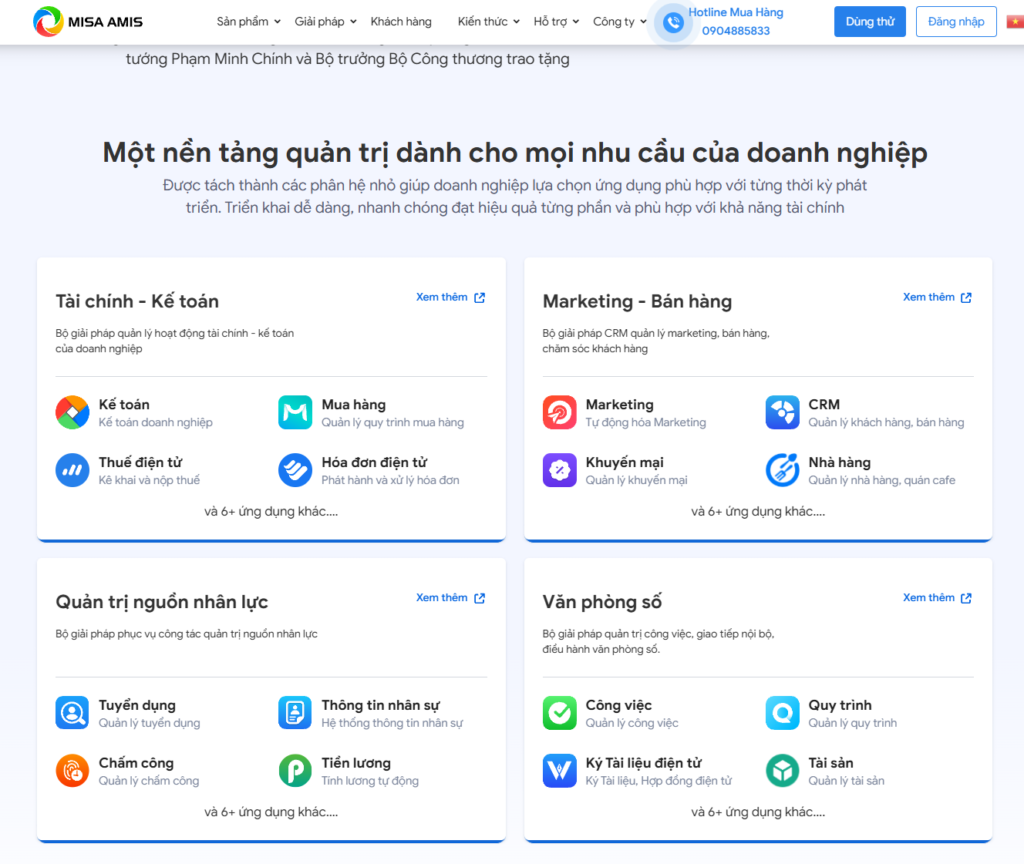The width and height of the screenshot is (1024, 864).
Task: Click external-link icon in Tài chính - Kế toán card
Action: (479, 297)
